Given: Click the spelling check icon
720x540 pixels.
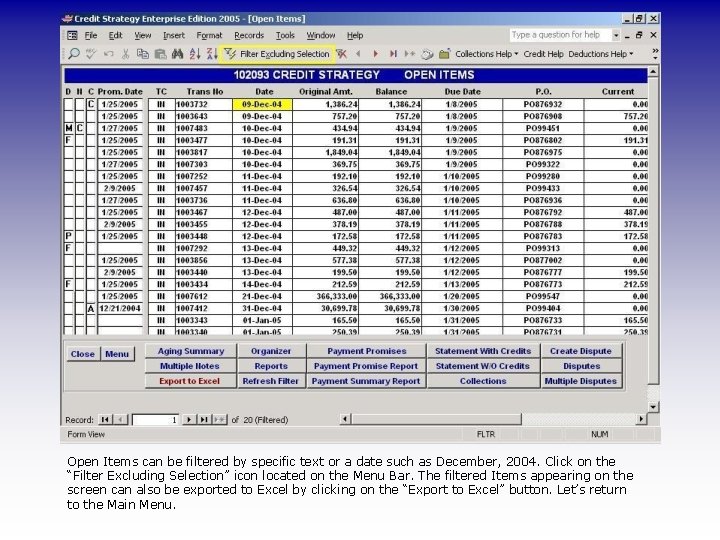Looking at the screenshot, I should pos(91,54).
